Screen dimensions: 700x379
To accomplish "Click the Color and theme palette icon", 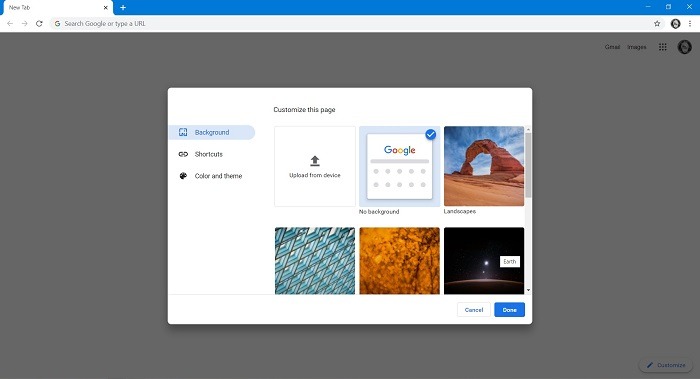I will click(x=183, y=176).
